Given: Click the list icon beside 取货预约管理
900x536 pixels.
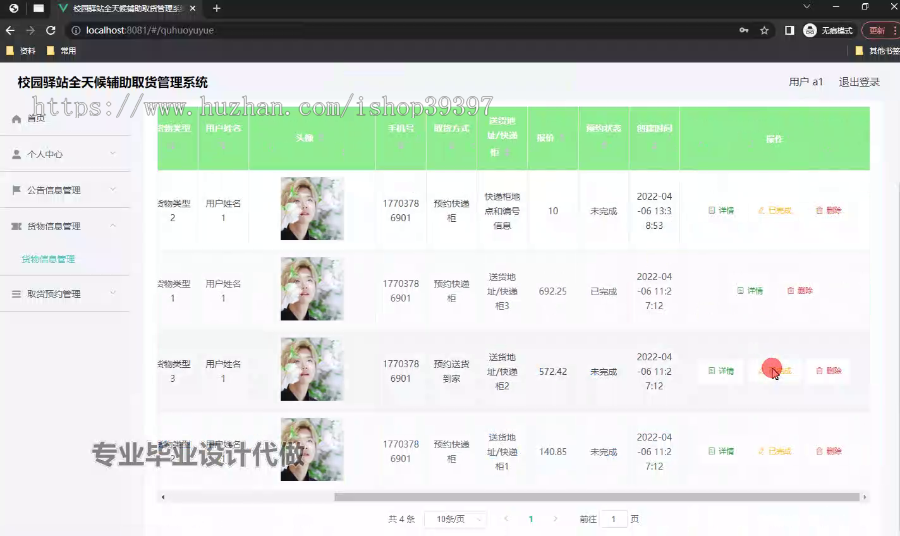Looking at the screenshot, I should (x=16, y=294).
